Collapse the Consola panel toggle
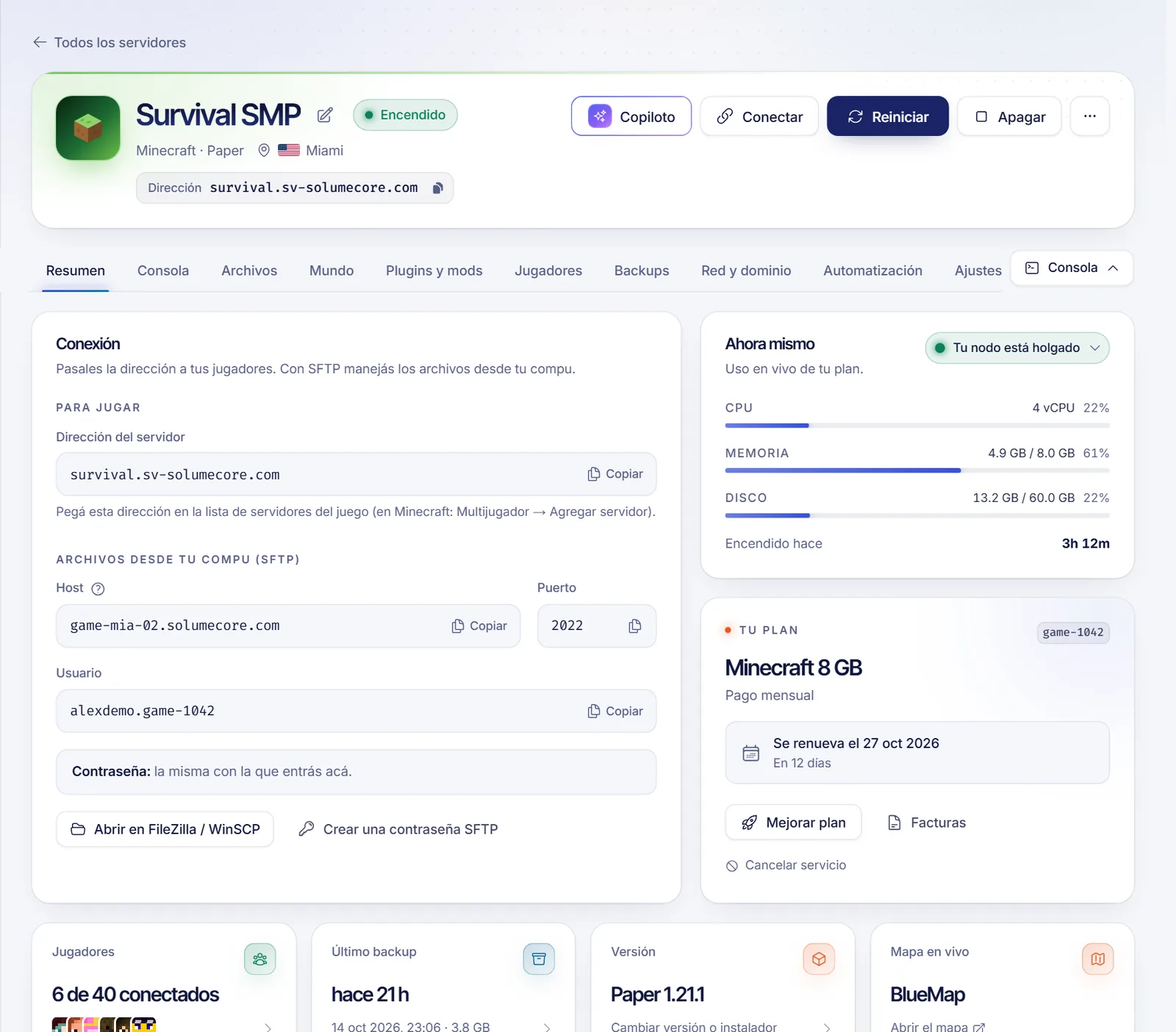1176x1032 pixels. [1072, 268]
